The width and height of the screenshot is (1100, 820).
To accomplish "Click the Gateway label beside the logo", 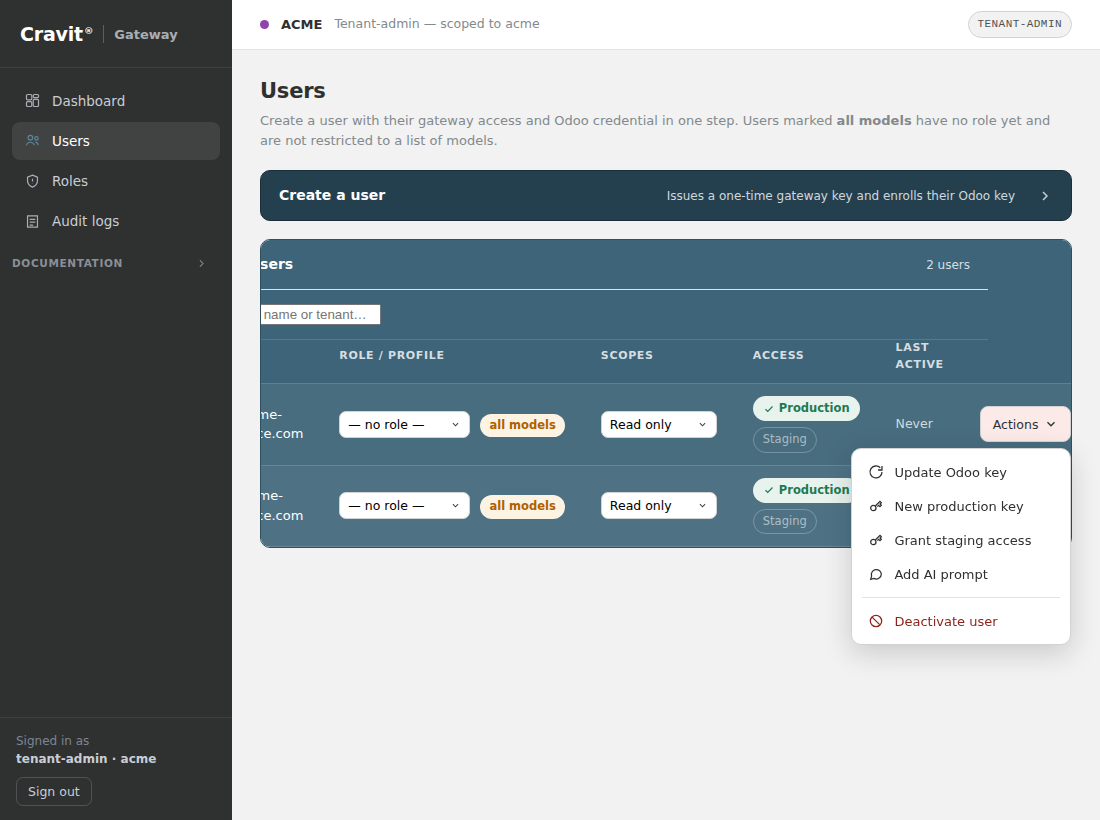I will click(146, 34).
